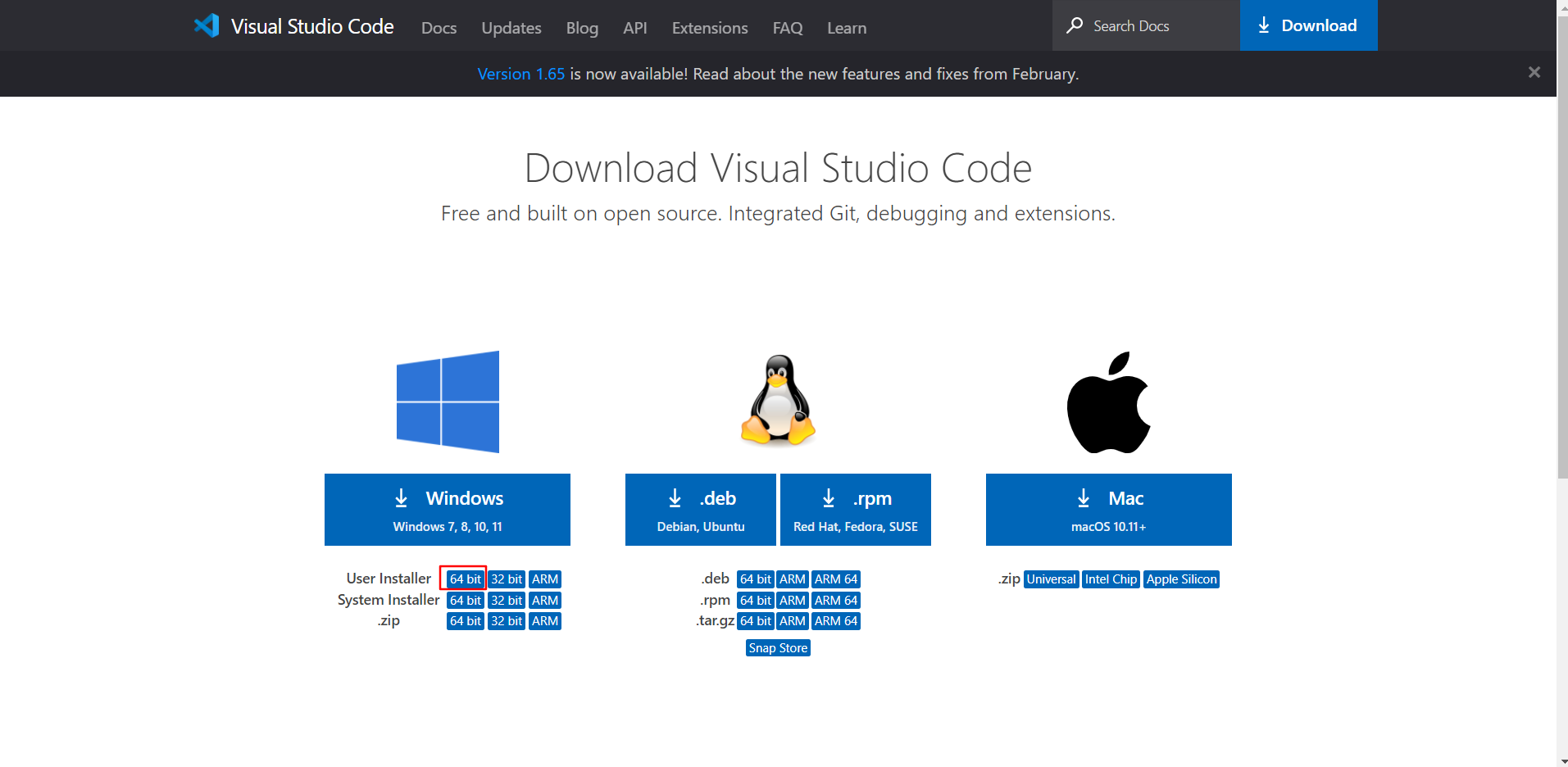Click the "System Installer" label
This screenshot has height=767, width=1568.
(x=389, y=600)
